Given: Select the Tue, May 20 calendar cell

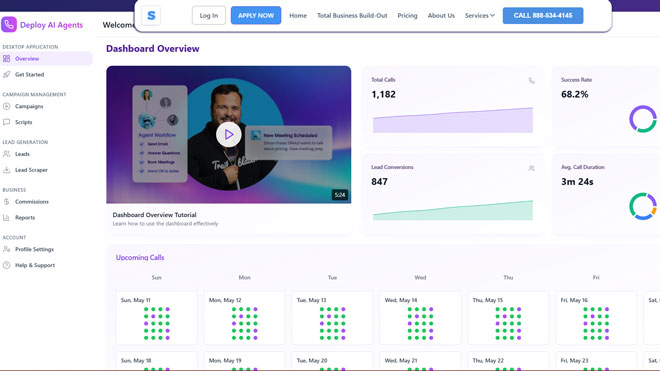Looking at the screenshot, I should pos(332,362).
